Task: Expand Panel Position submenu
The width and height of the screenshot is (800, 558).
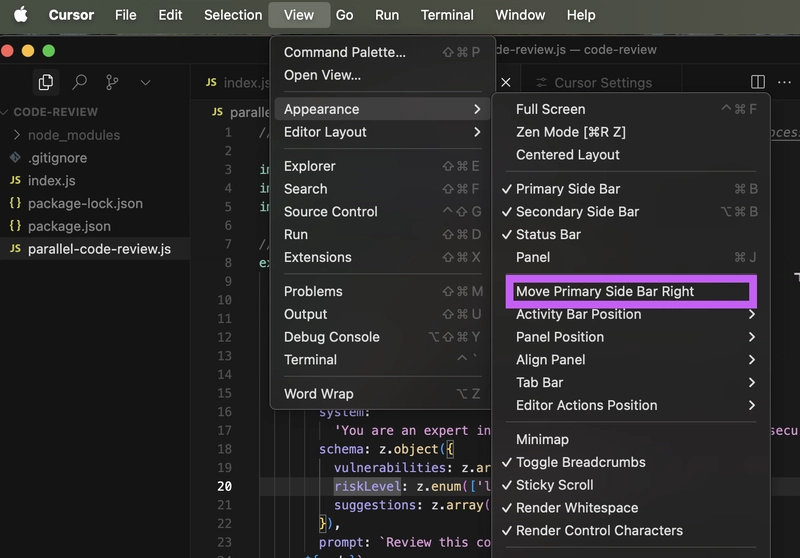Action: (631, 337)
